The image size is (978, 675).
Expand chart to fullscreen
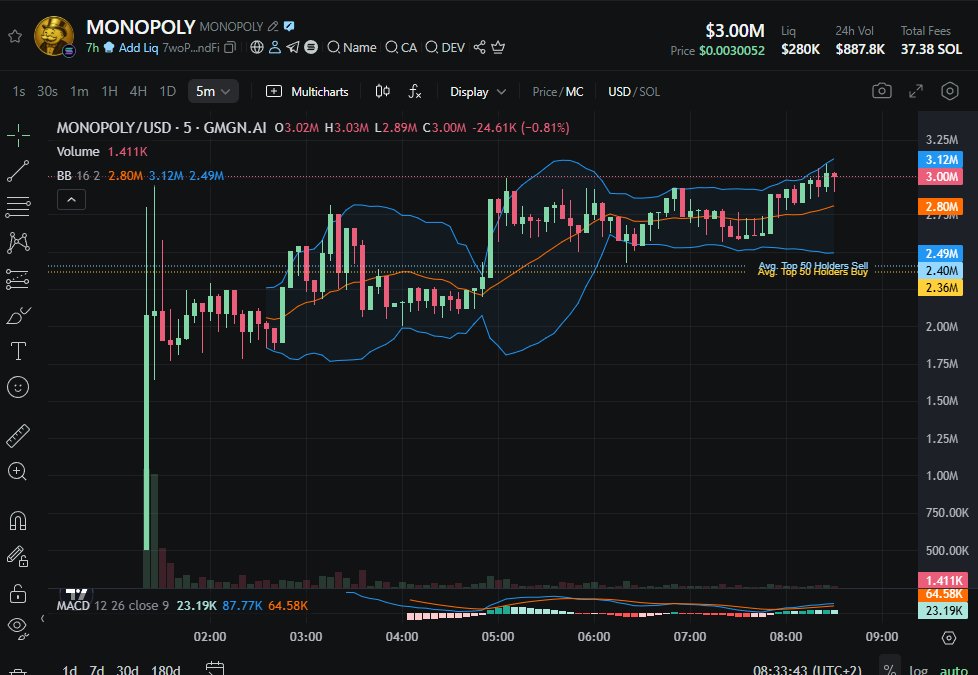pos(916,91)
